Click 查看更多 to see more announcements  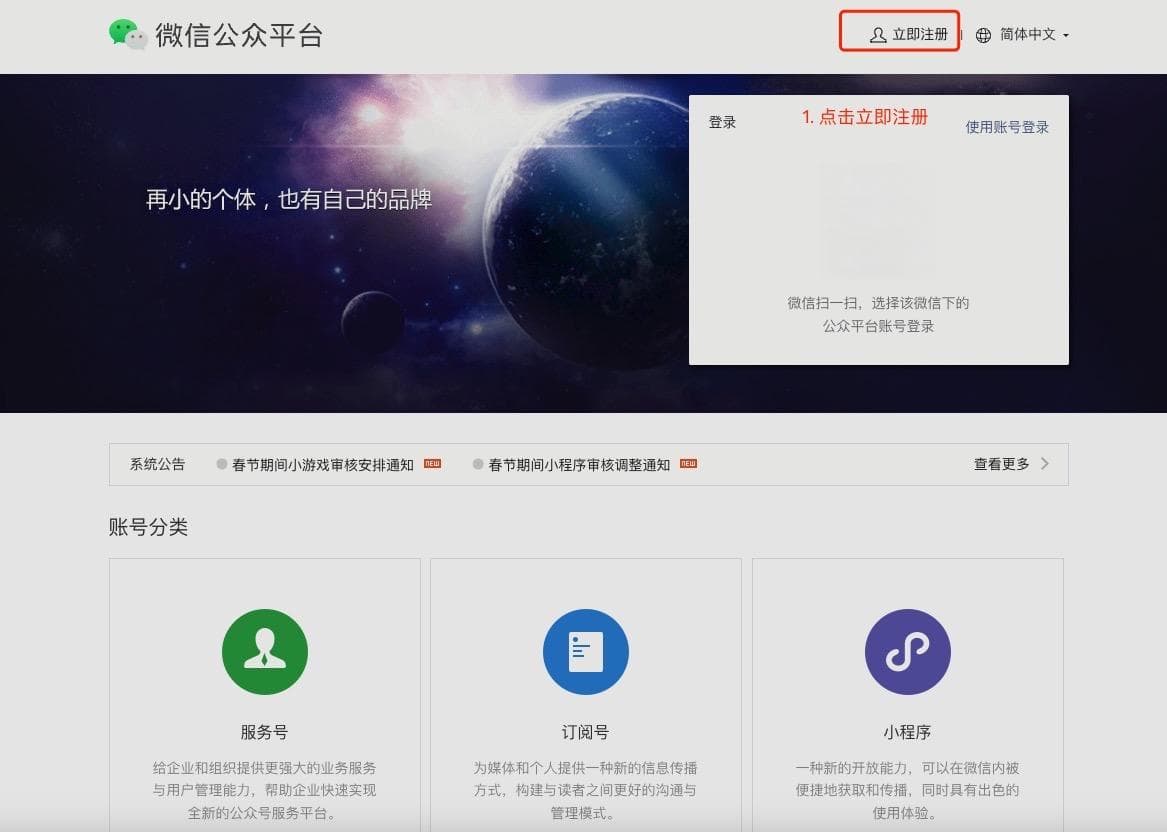[1002, 464]
